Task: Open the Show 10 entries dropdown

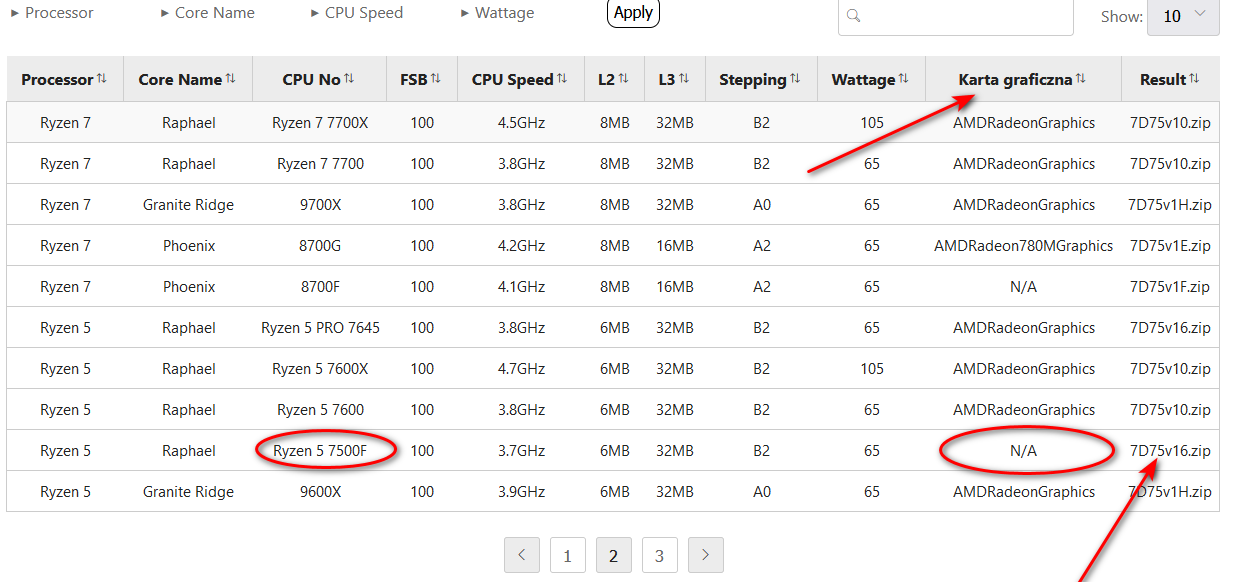Action: click(1183, 16)
